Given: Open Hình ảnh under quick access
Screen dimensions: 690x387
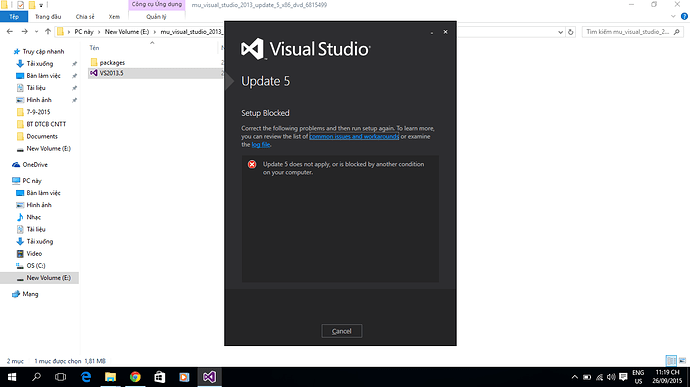Looking at the screenshot, I should point(39,100).
